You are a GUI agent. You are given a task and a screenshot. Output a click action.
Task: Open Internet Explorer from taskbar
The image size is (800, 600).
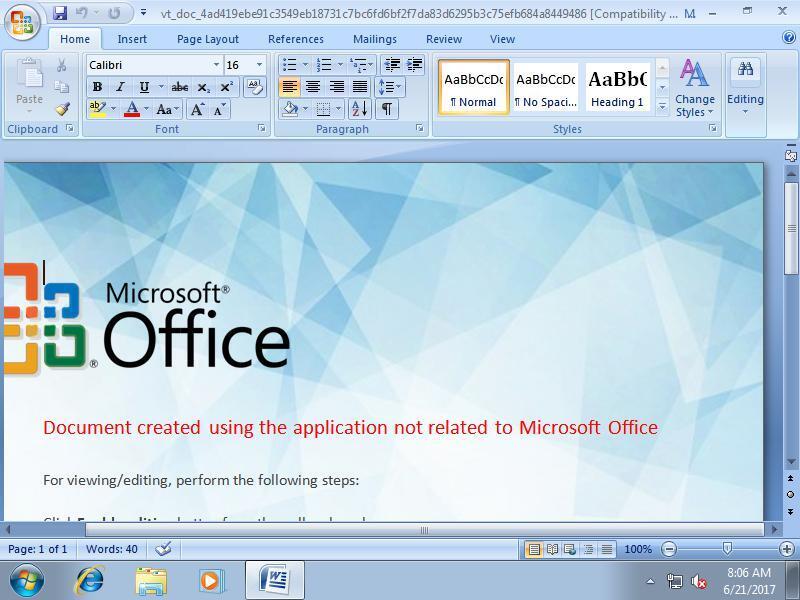(89, 581)
